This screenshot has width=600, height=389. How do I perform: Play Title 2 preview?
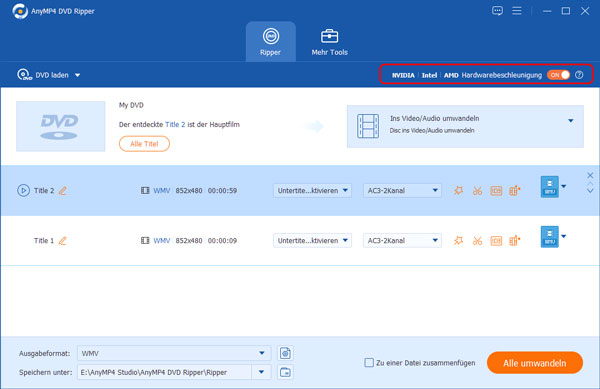(23, 190)
